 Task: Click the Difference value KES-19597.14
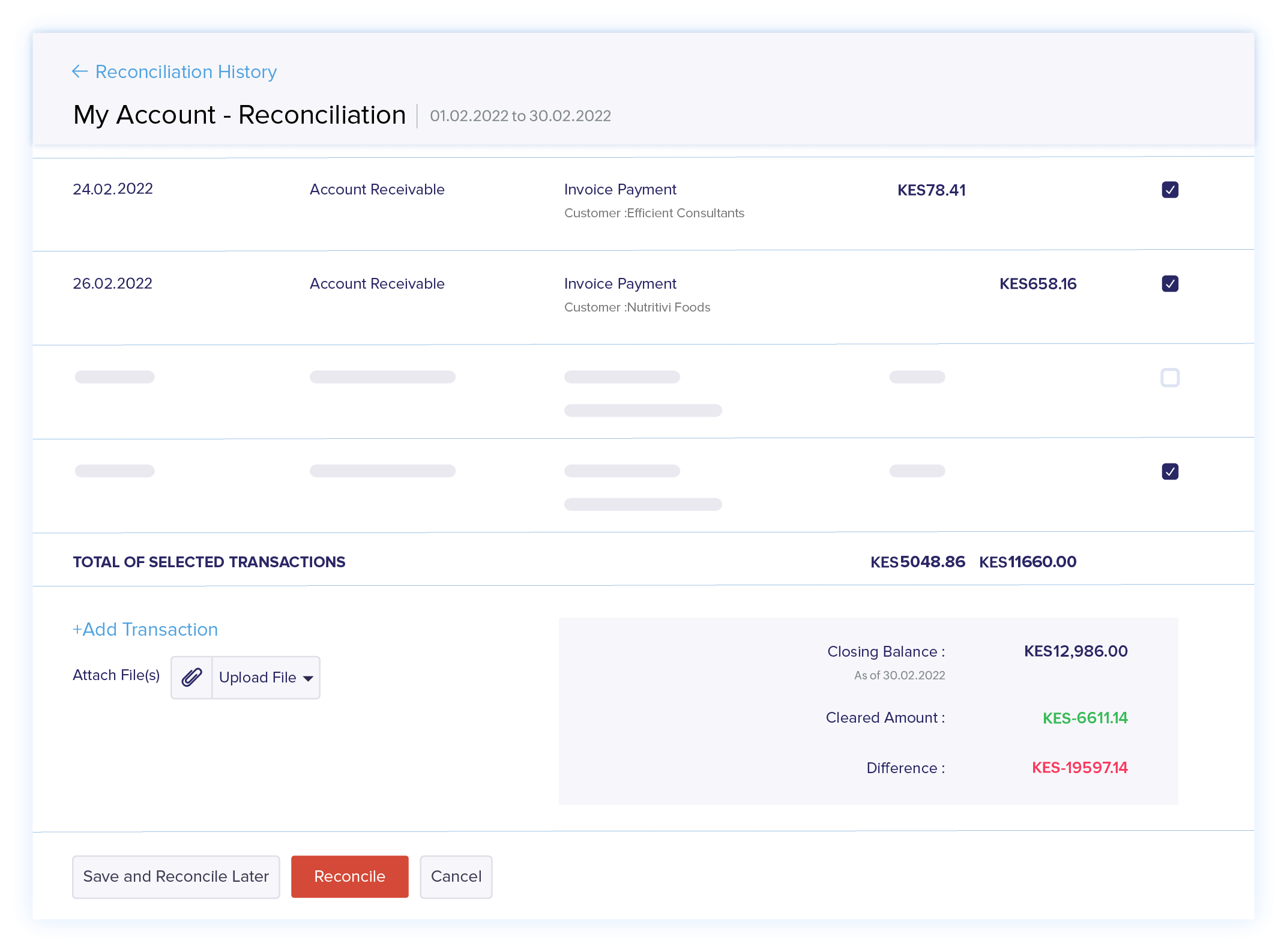point(1079,768)
